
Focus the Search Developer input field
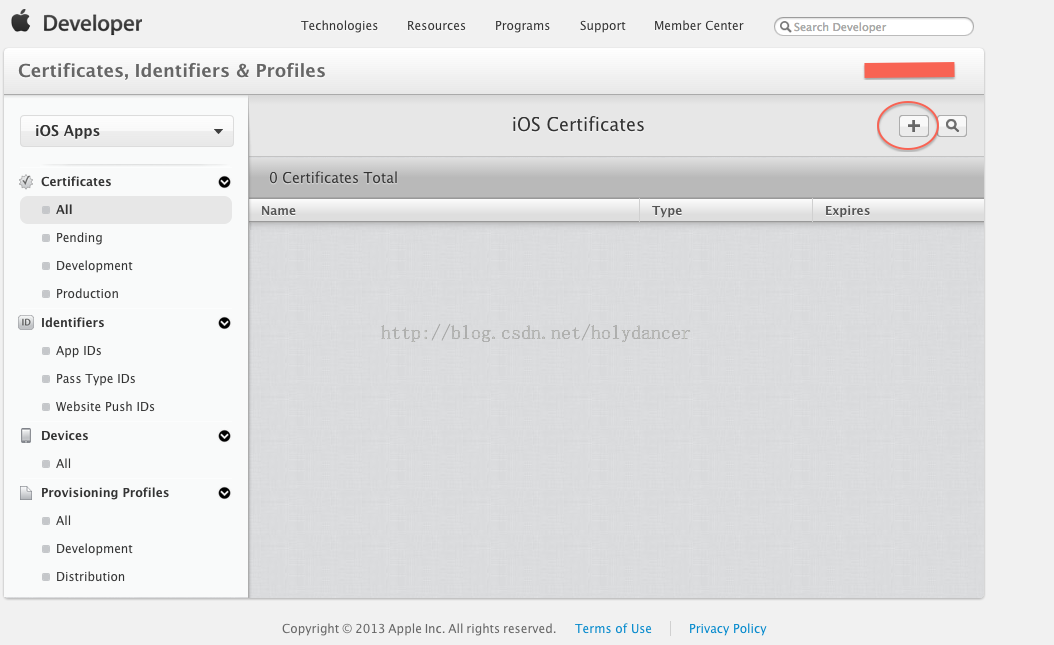click(874, 27)
